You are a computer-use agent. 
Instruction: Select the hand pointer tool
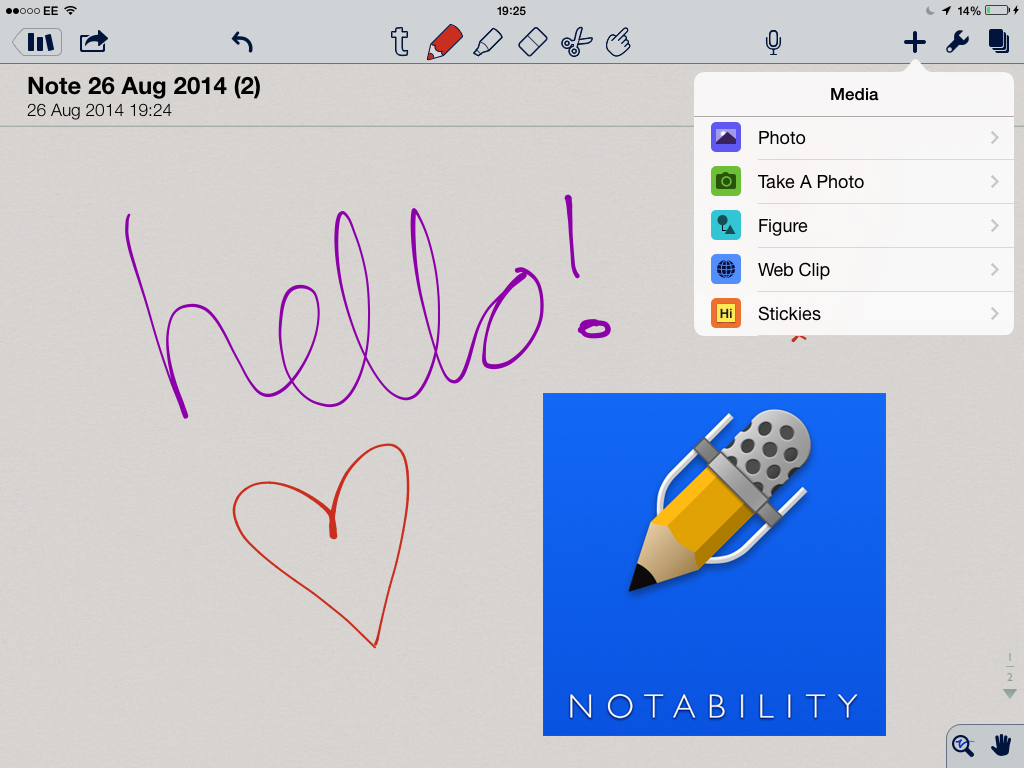618,42
